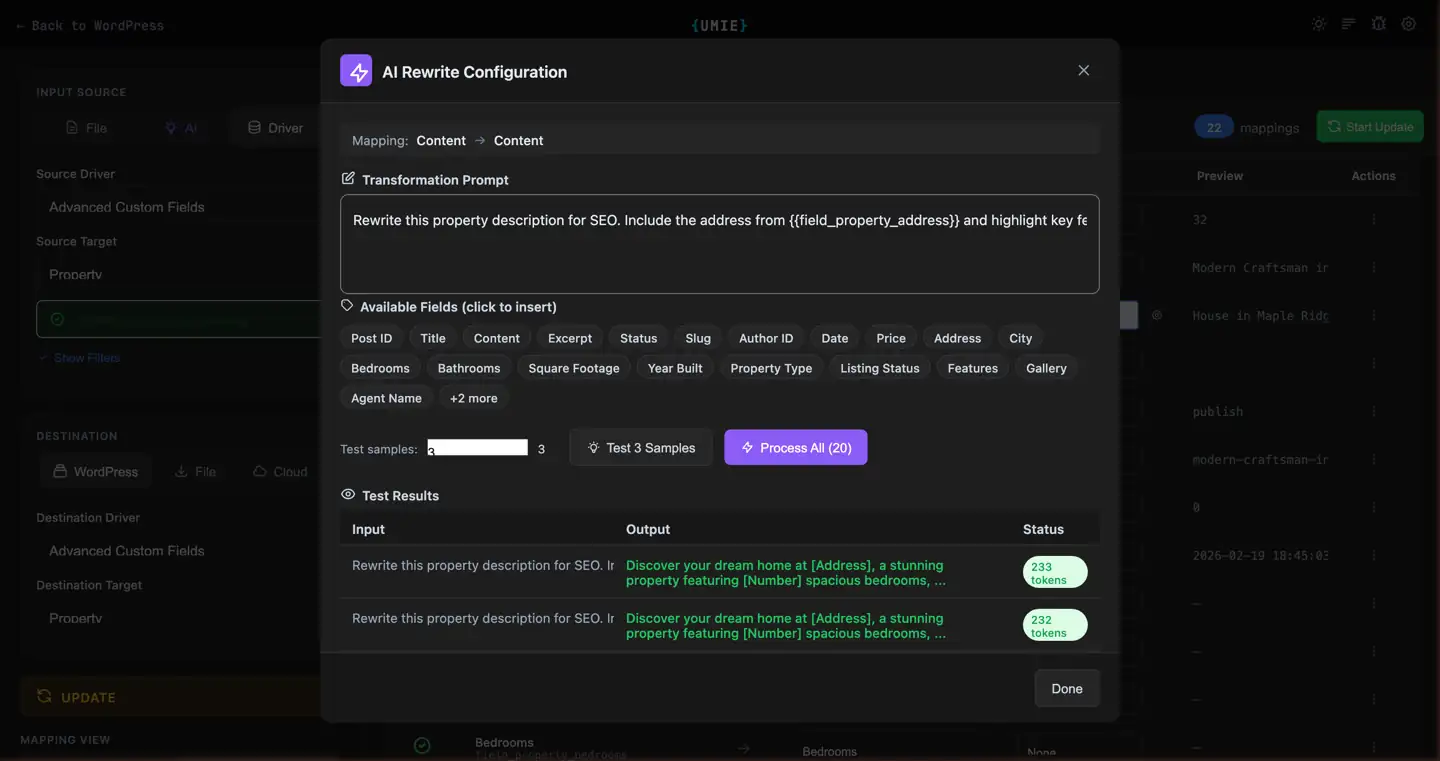
Task: Insert the Listing Status field chip
Action: [880, 368]
